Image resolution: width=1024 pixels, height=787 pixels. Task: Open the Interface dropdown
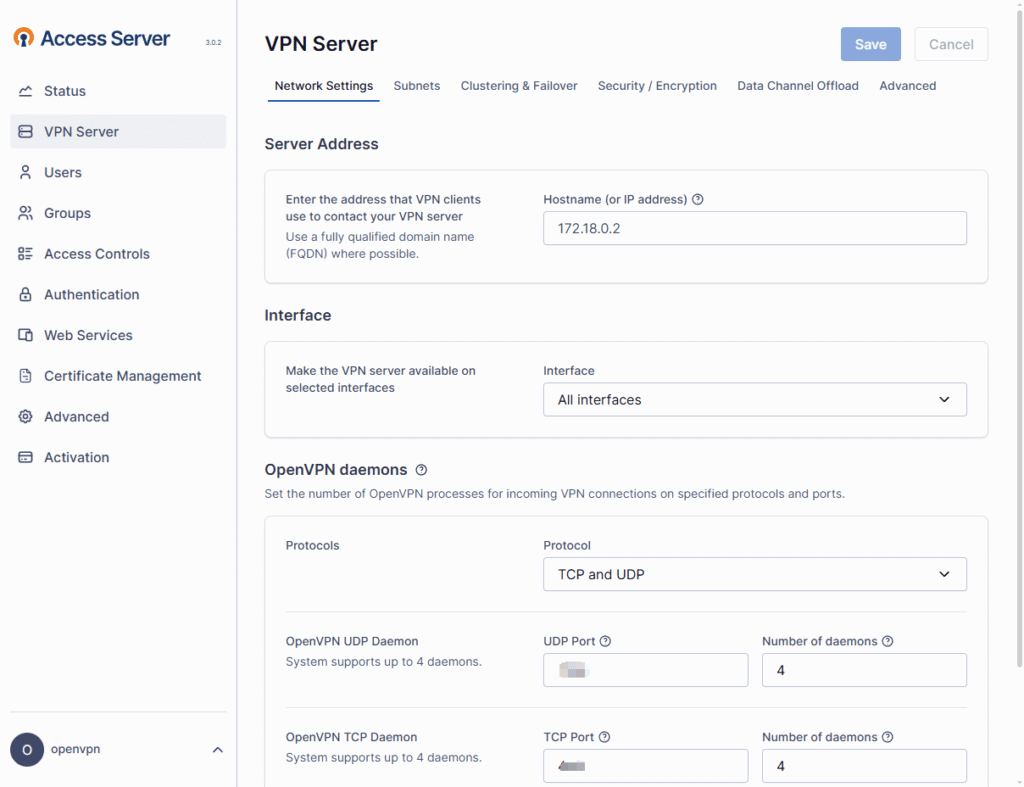pos(754,399)
